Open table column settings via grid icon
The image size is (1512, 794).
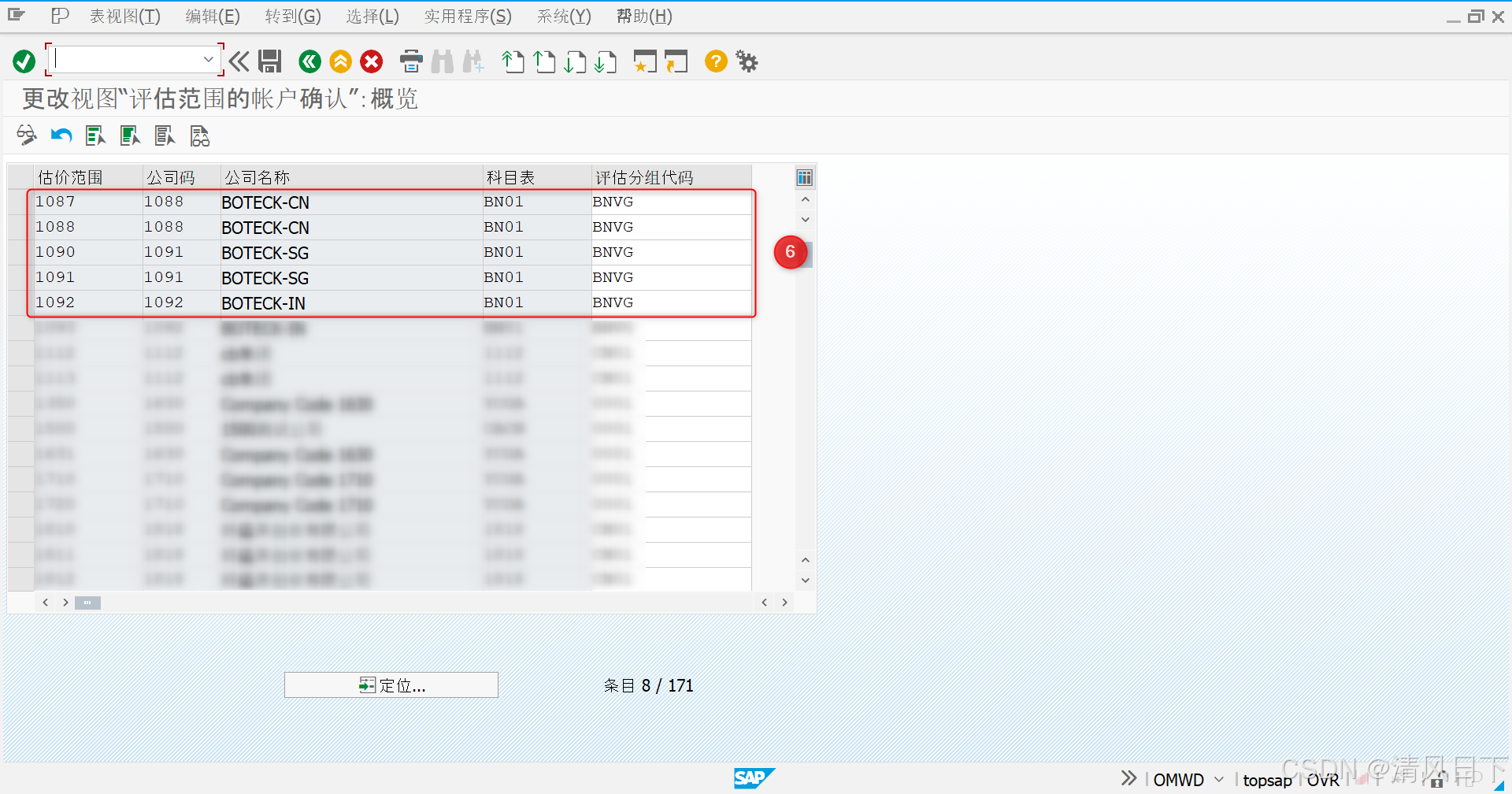pyautogui.click(x=804, y=177)
